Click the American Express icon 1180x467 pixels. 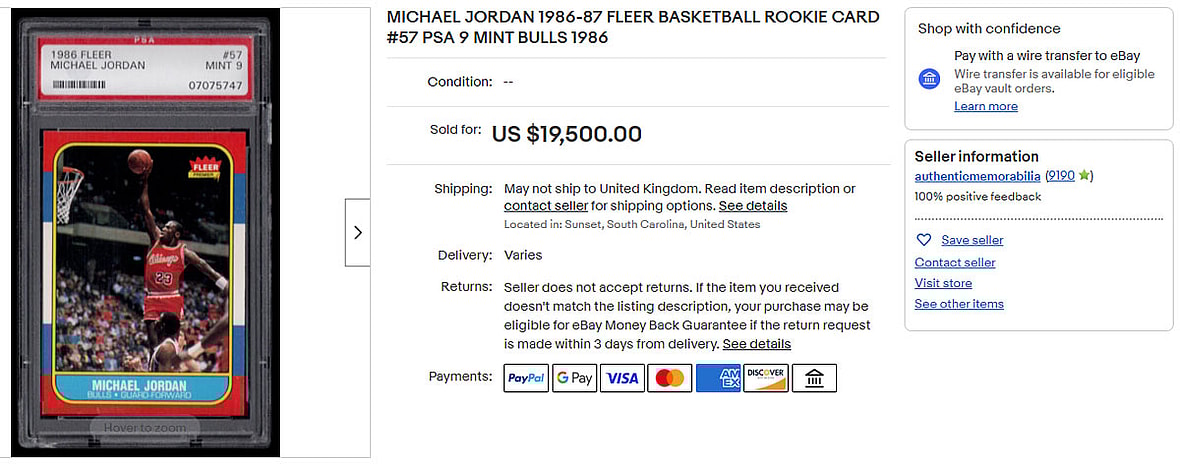click(718, 378)
